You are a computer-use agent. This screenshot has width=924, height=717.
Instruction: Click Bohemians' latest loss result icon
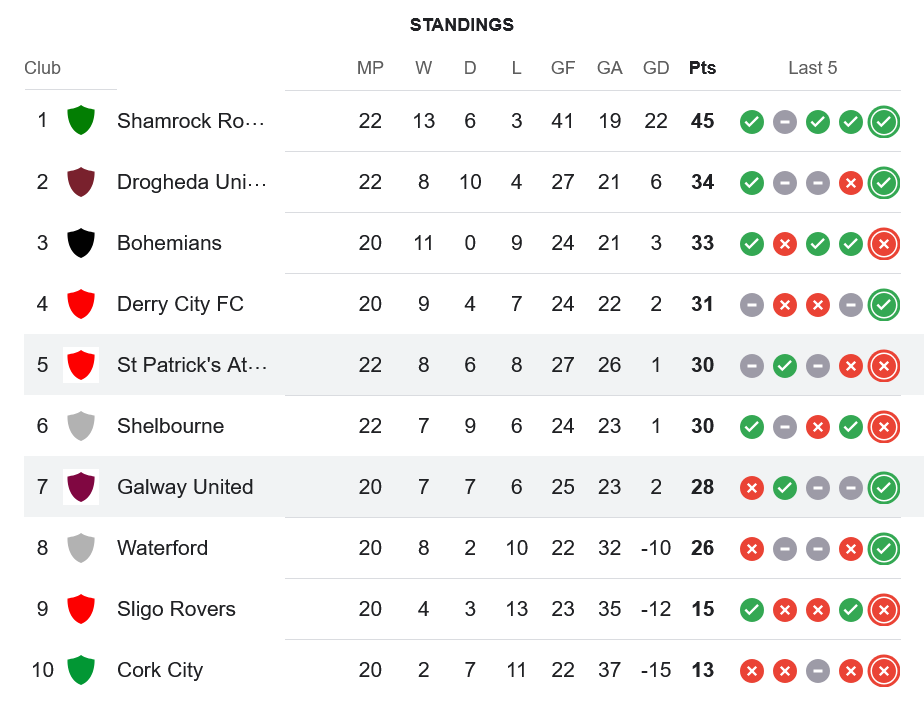[883, 244]
